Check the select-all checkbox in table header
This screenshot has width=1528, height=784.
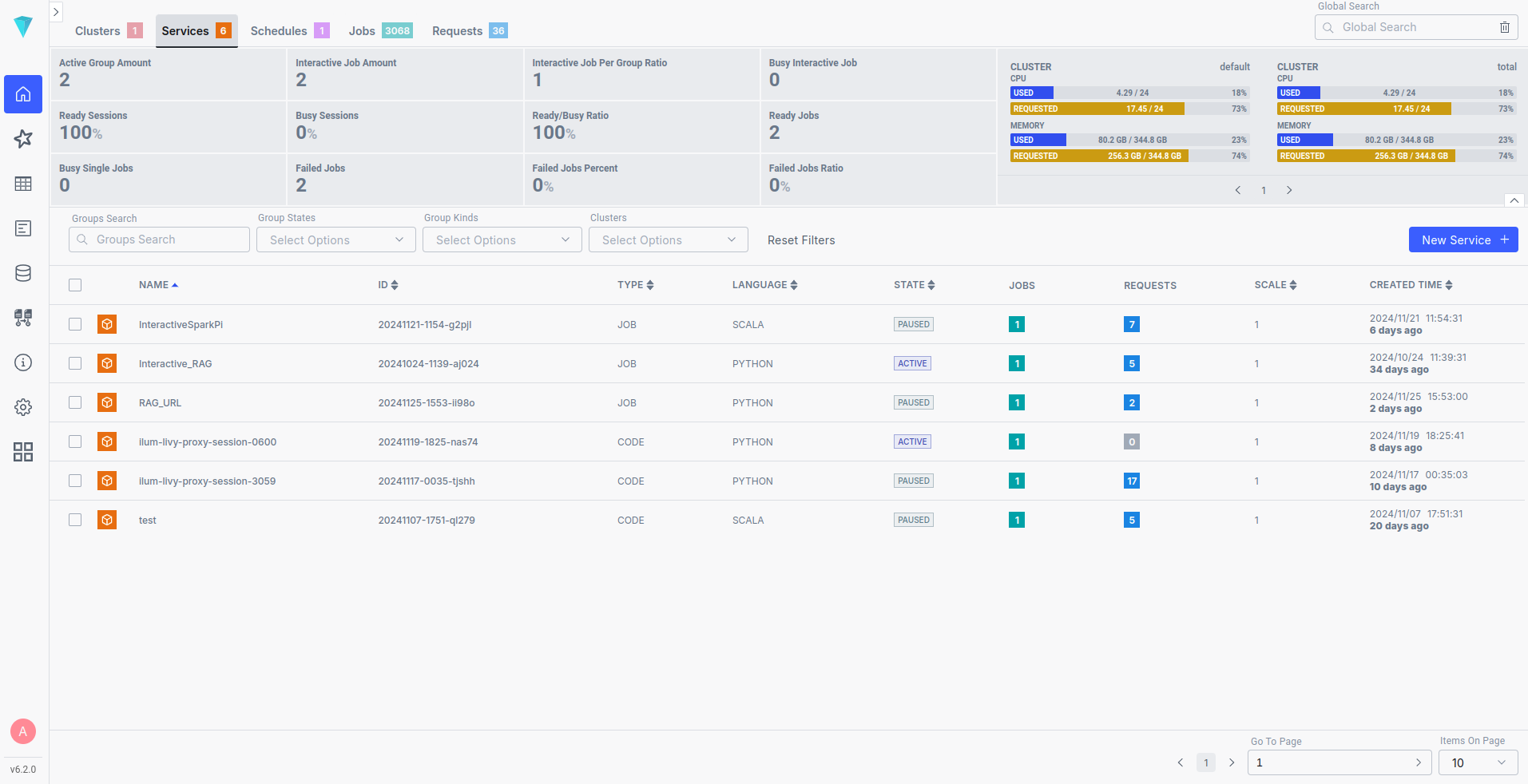point(74,284)
